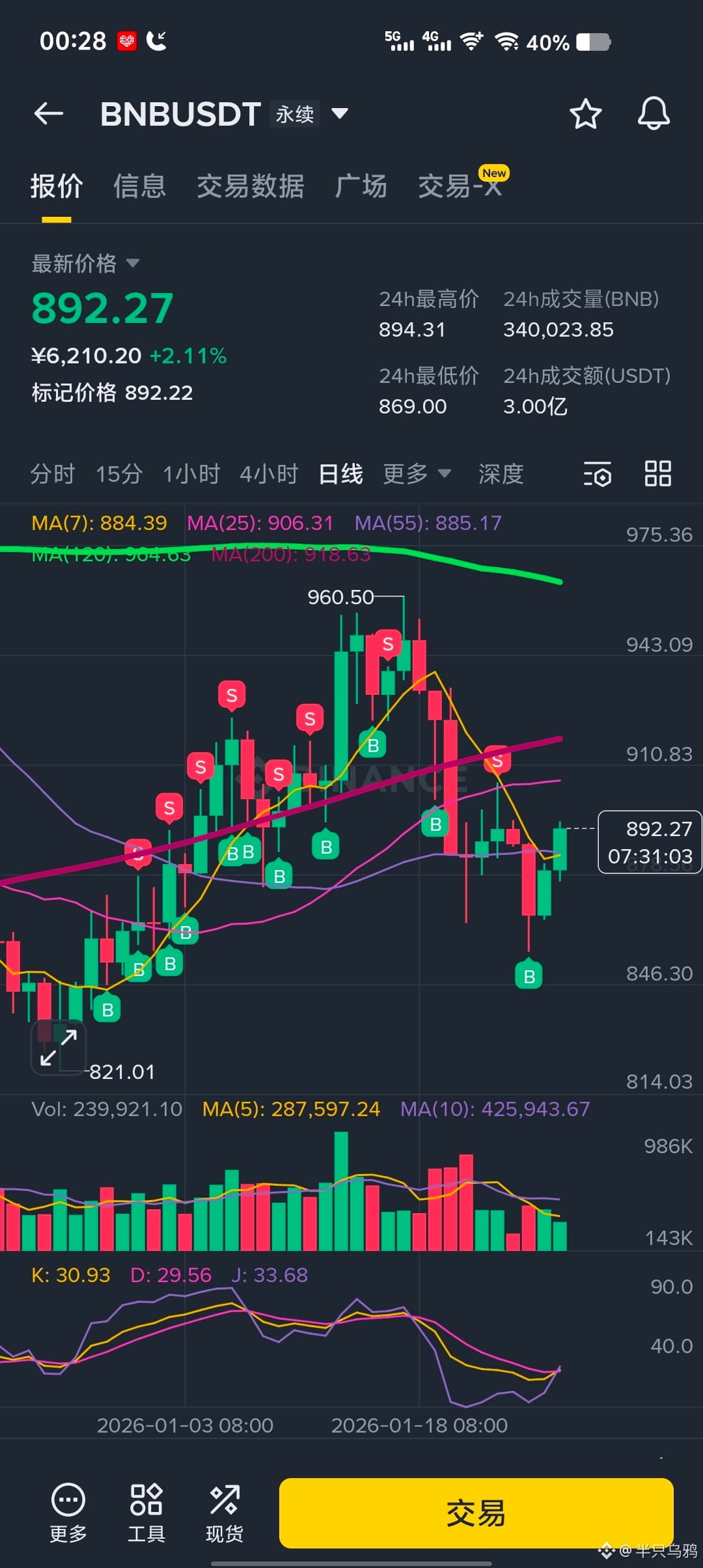Tap MA(25): 906.31 indicator label
This screenshot has width=703, height=1568.
[260, 523]
